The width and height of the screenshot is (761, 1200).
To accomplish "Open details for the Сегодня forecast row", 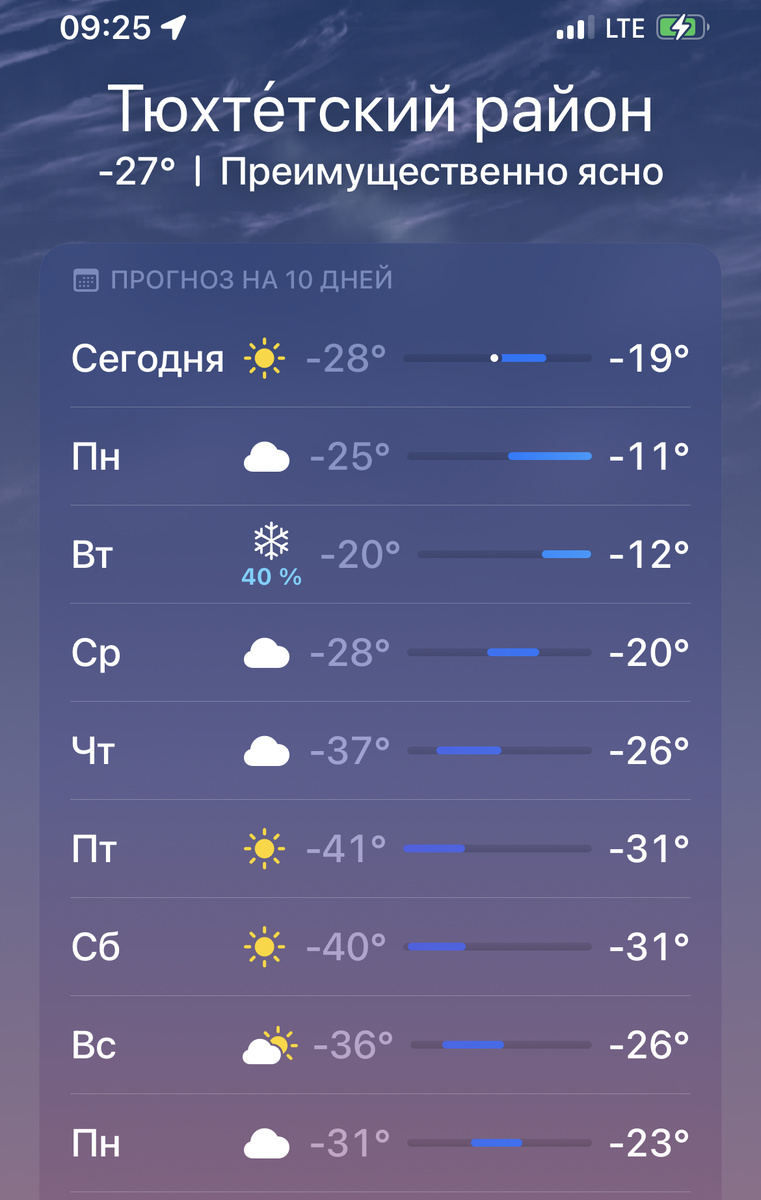I will [380, 357].
